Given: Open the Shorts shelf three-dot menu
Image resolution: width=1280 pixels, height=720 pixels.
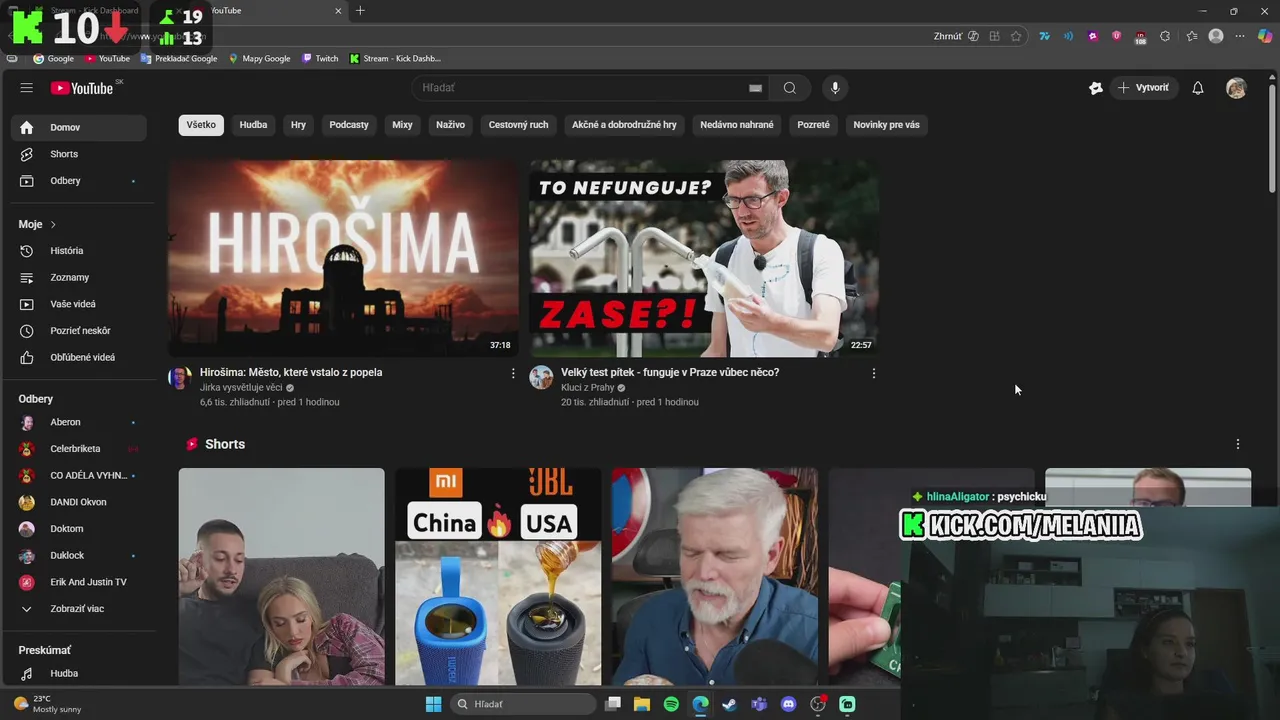Looking at the screenshot, I should pos(1238,444).
